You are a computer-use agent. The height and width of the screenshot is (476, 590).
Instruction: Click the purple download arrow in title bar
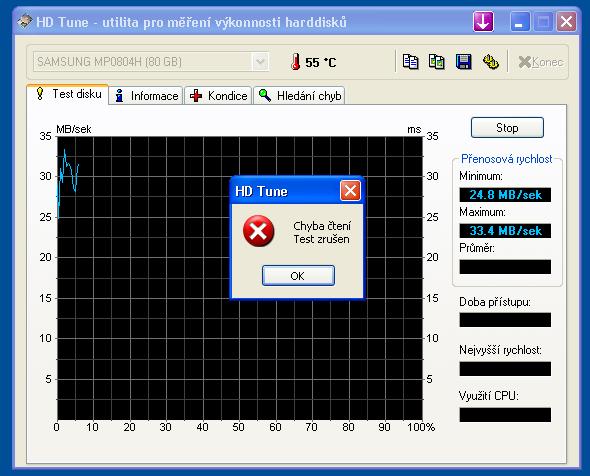pyautogui.click(x=484, y=21)
